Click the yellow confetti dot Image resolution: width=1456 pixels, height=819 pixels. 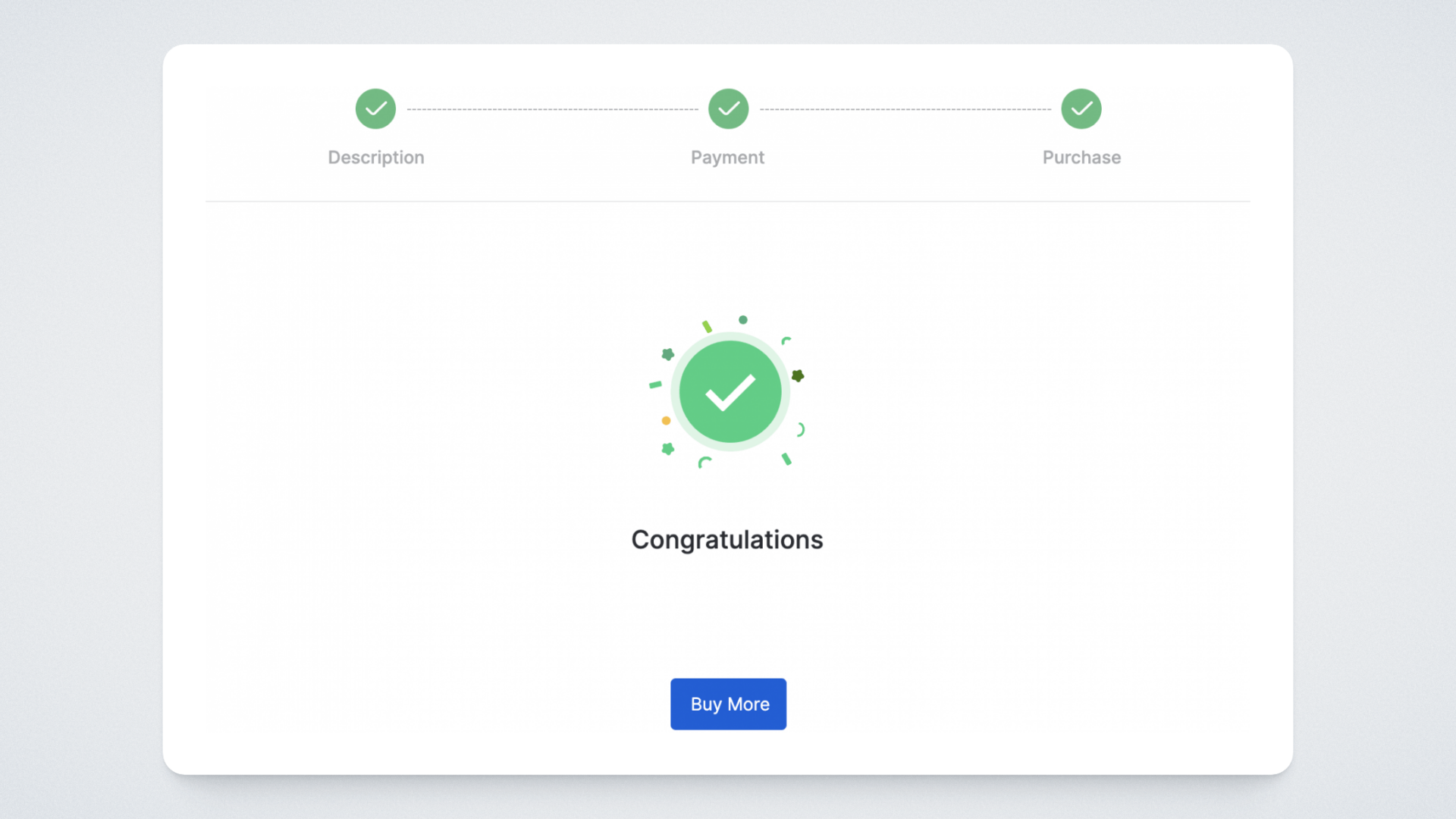(x=666, y=421)
